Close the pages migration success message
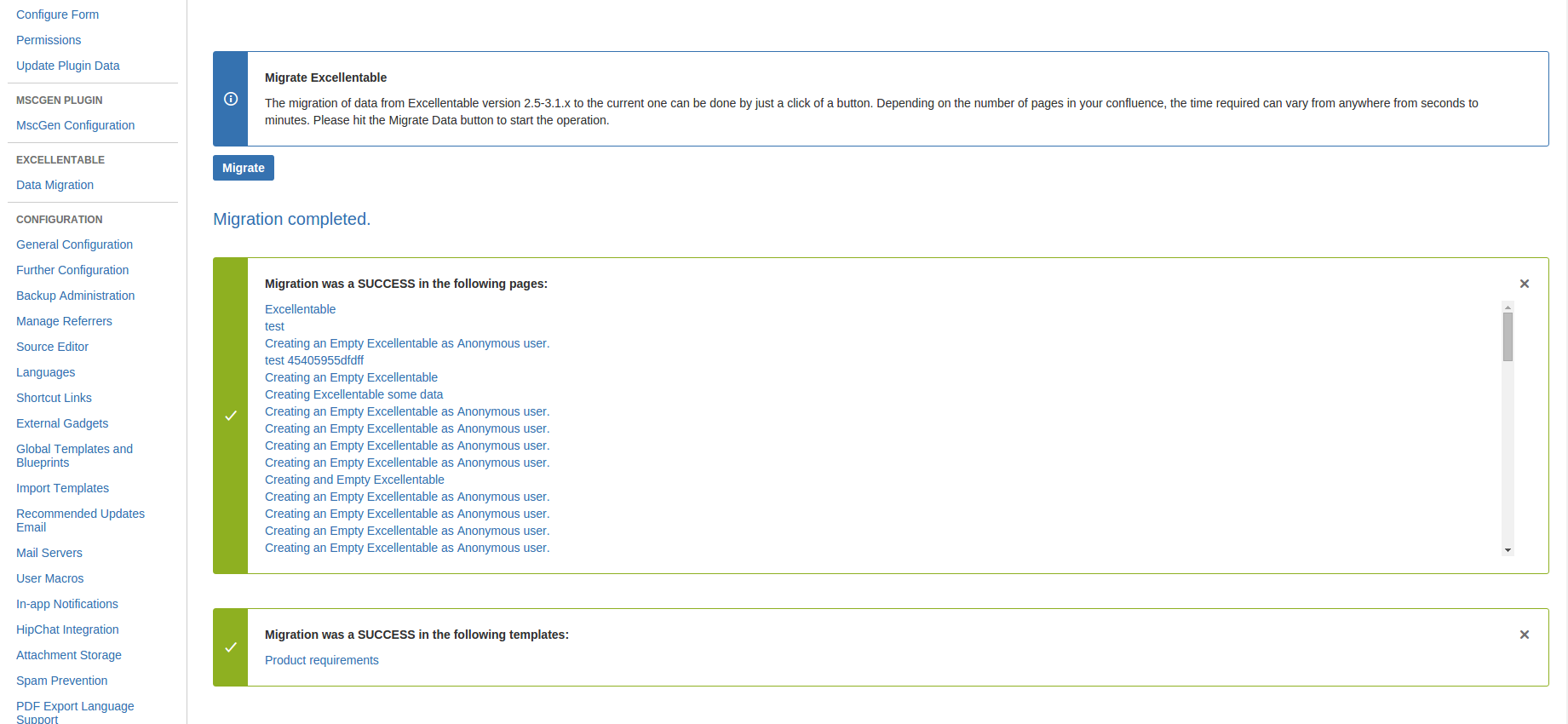Viewport: 1568px width, 724px height. coord(1525,284)
